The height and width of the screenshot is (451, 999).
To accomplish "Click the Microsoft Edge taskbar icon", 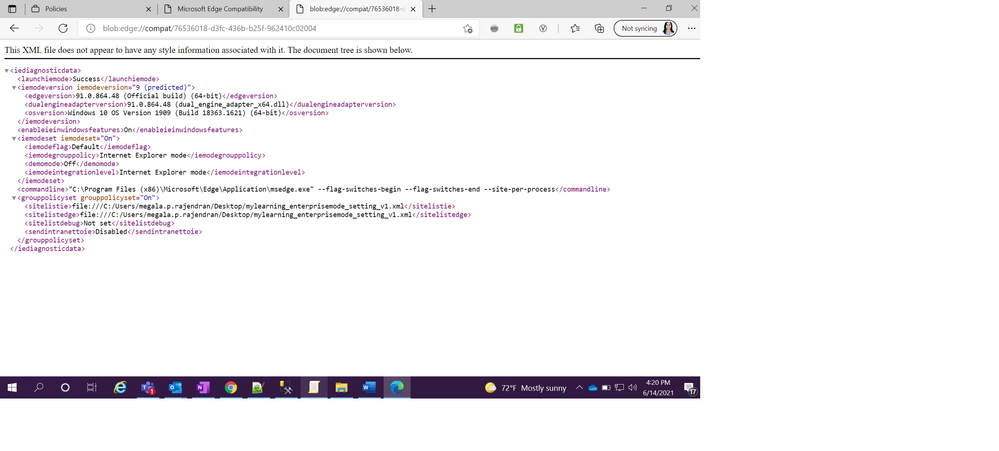I will pyautogui.click(x=396, y=387).
